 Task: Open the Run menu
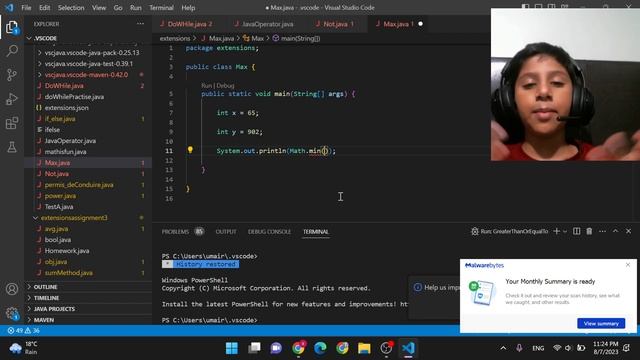tap(136, 8)
